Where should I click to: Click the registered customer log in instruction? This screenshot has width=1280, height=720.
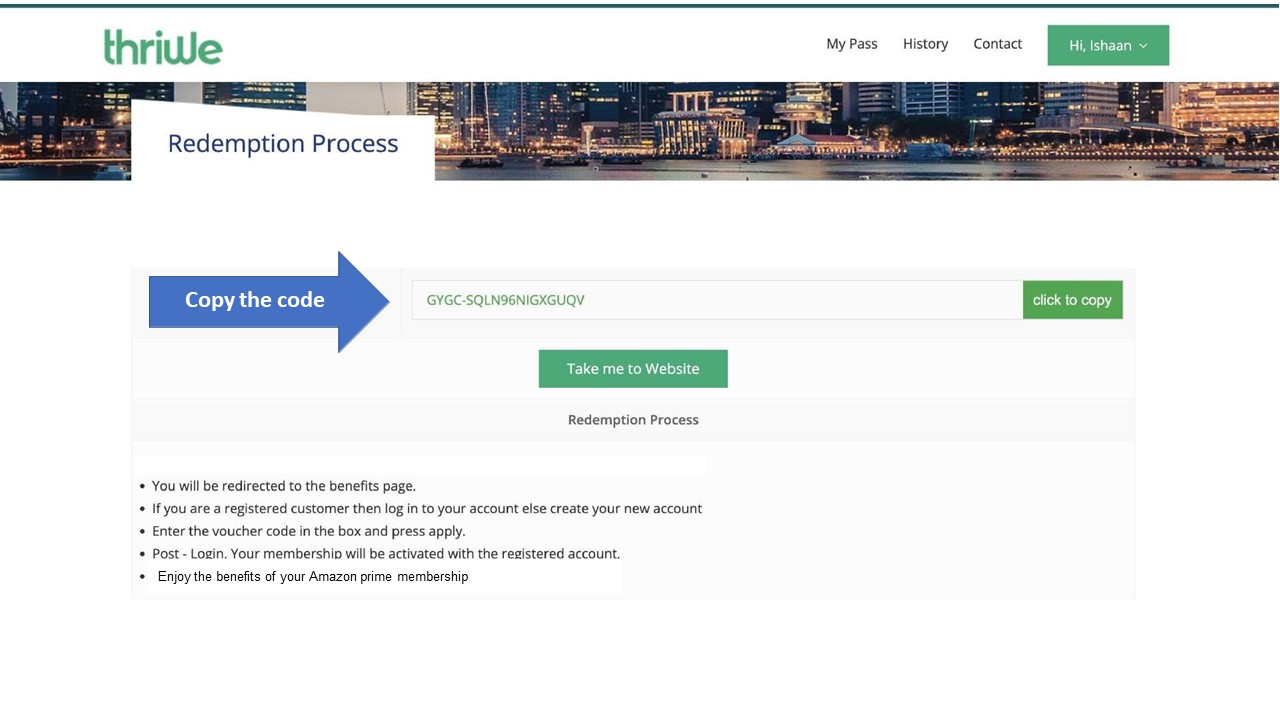coord(427,508)
